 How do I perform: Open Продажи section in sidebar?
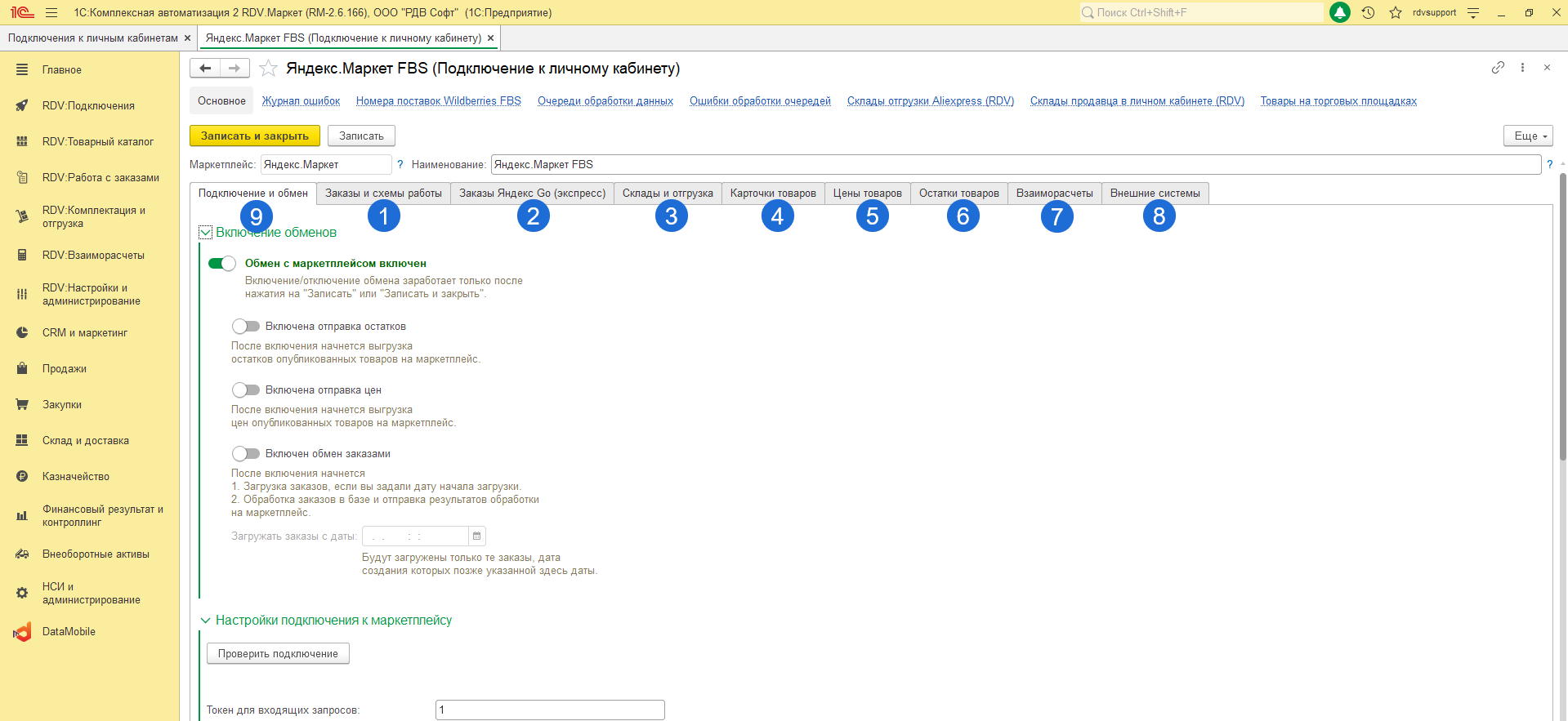tap(90, 368)
